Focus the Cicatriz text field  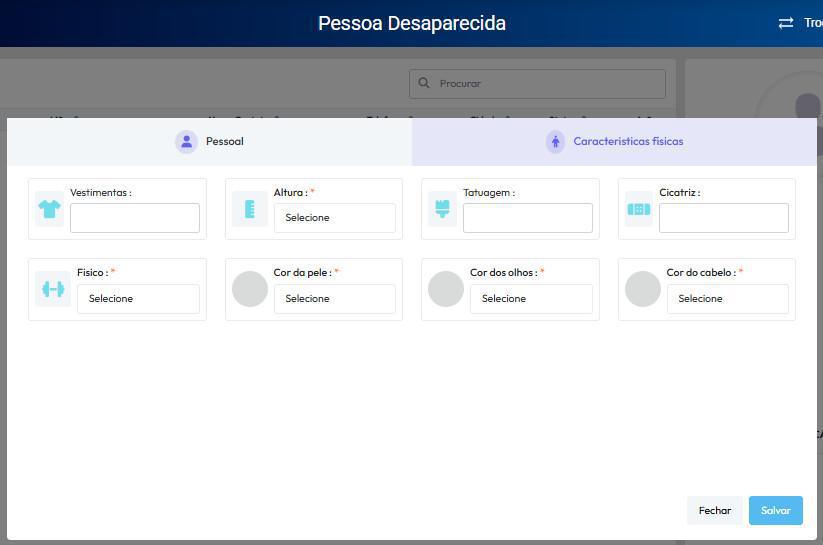pos(724,218)
